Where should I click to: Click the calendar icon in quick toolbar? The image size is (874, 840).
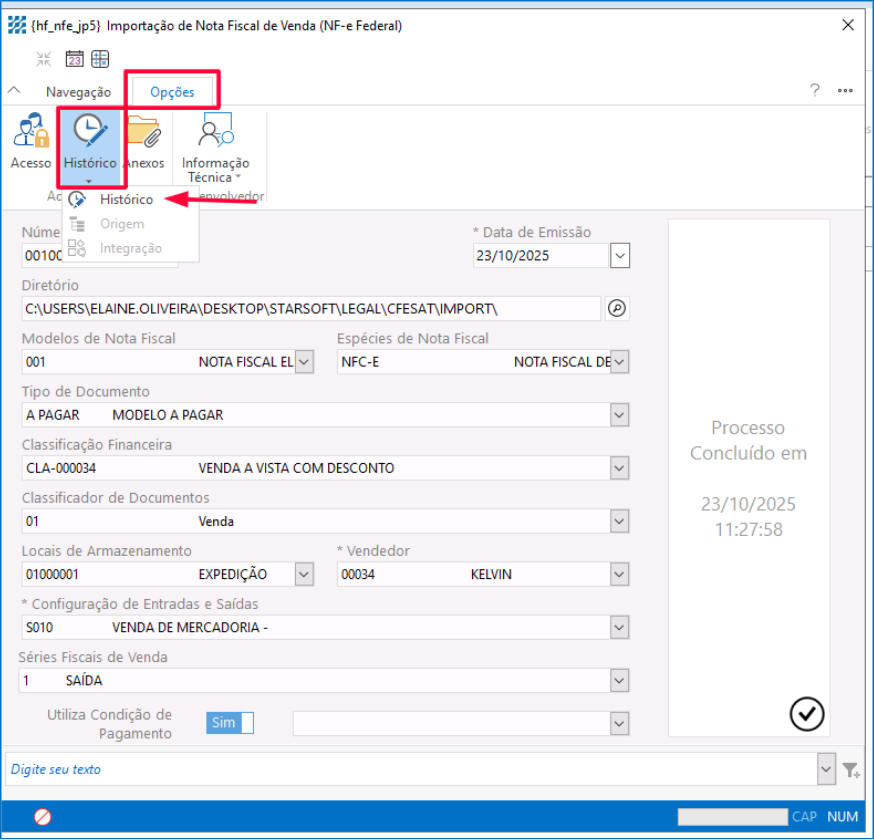pyautogui.click(x=74, y=58)
